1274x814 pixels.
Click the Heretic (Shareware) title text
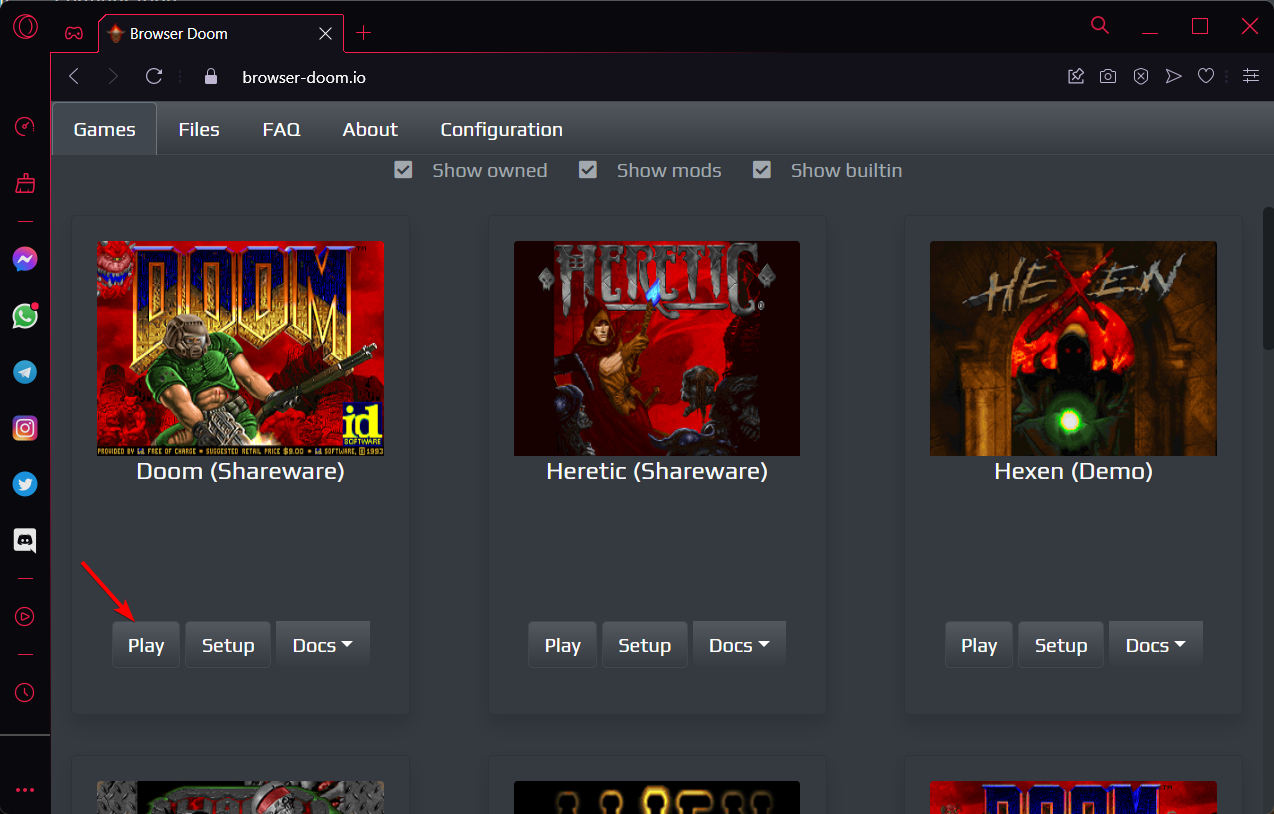657,471
